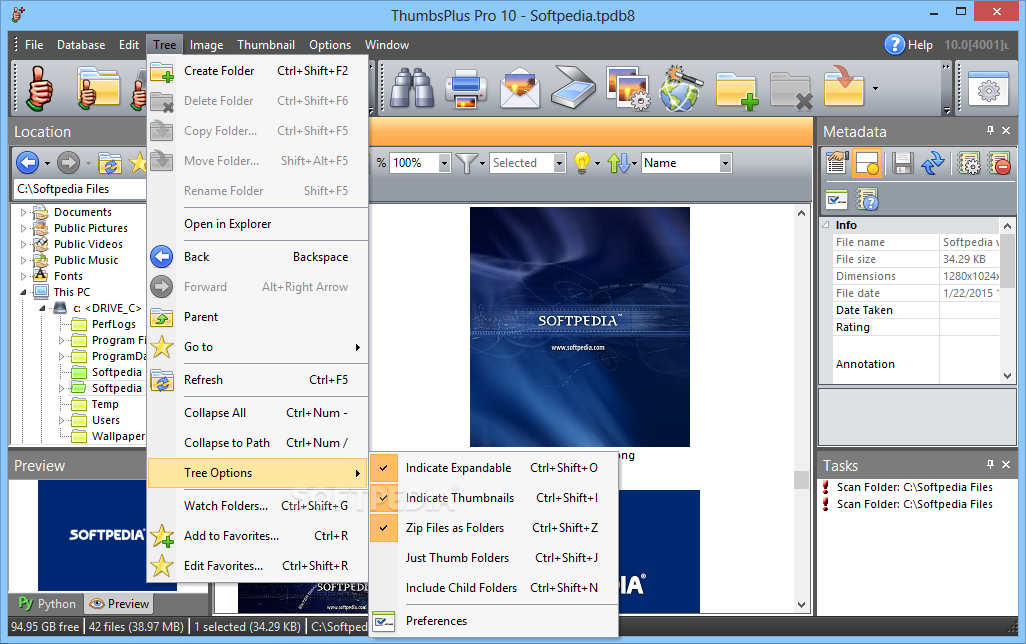Click the thumbs-up icon in toolbar
The width and height of the screenshot is (1026, 644).
click(39, 88)
